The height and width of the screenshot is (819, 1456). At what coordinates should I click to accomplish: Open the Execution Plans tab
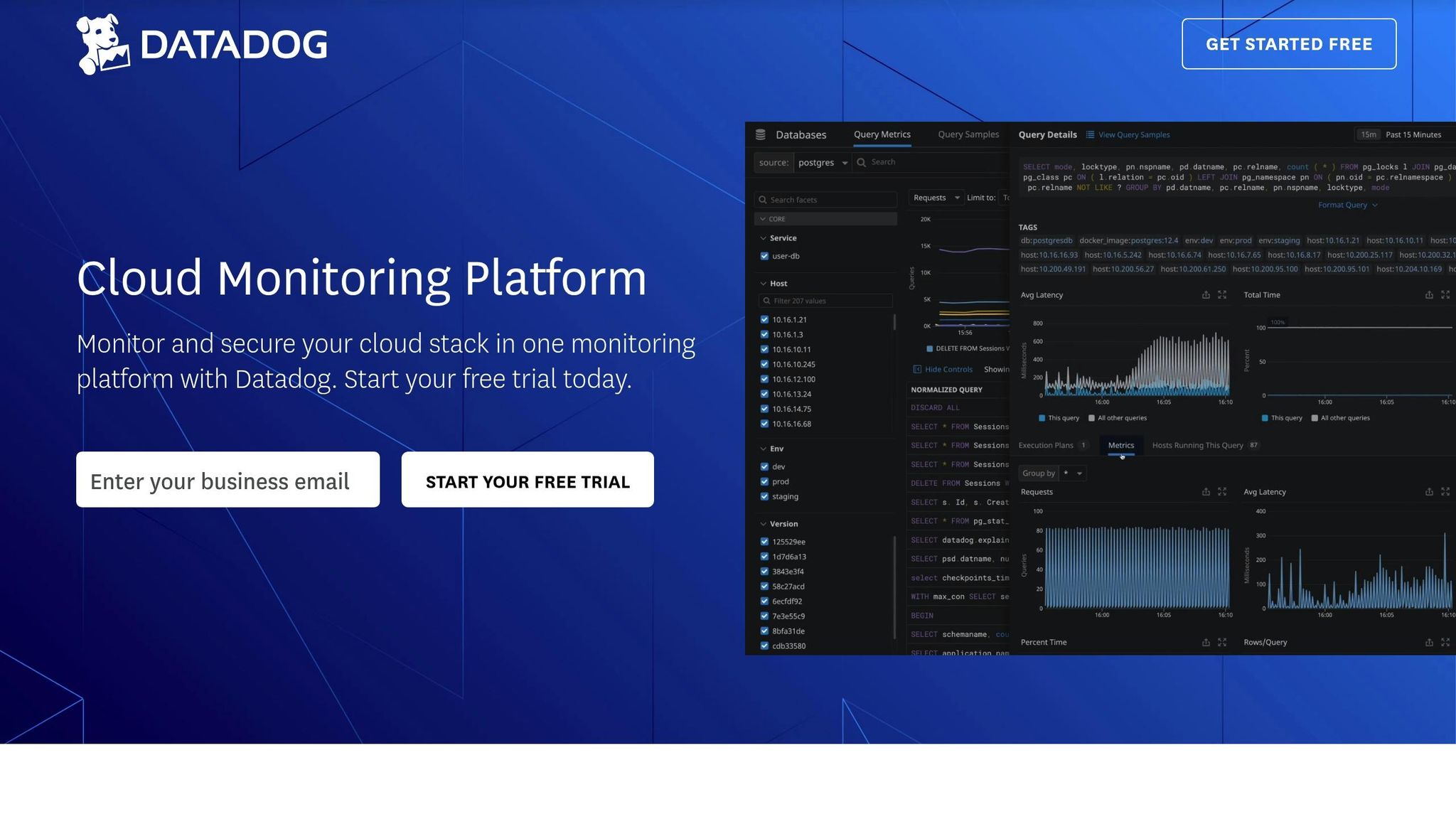[1045, 446]
